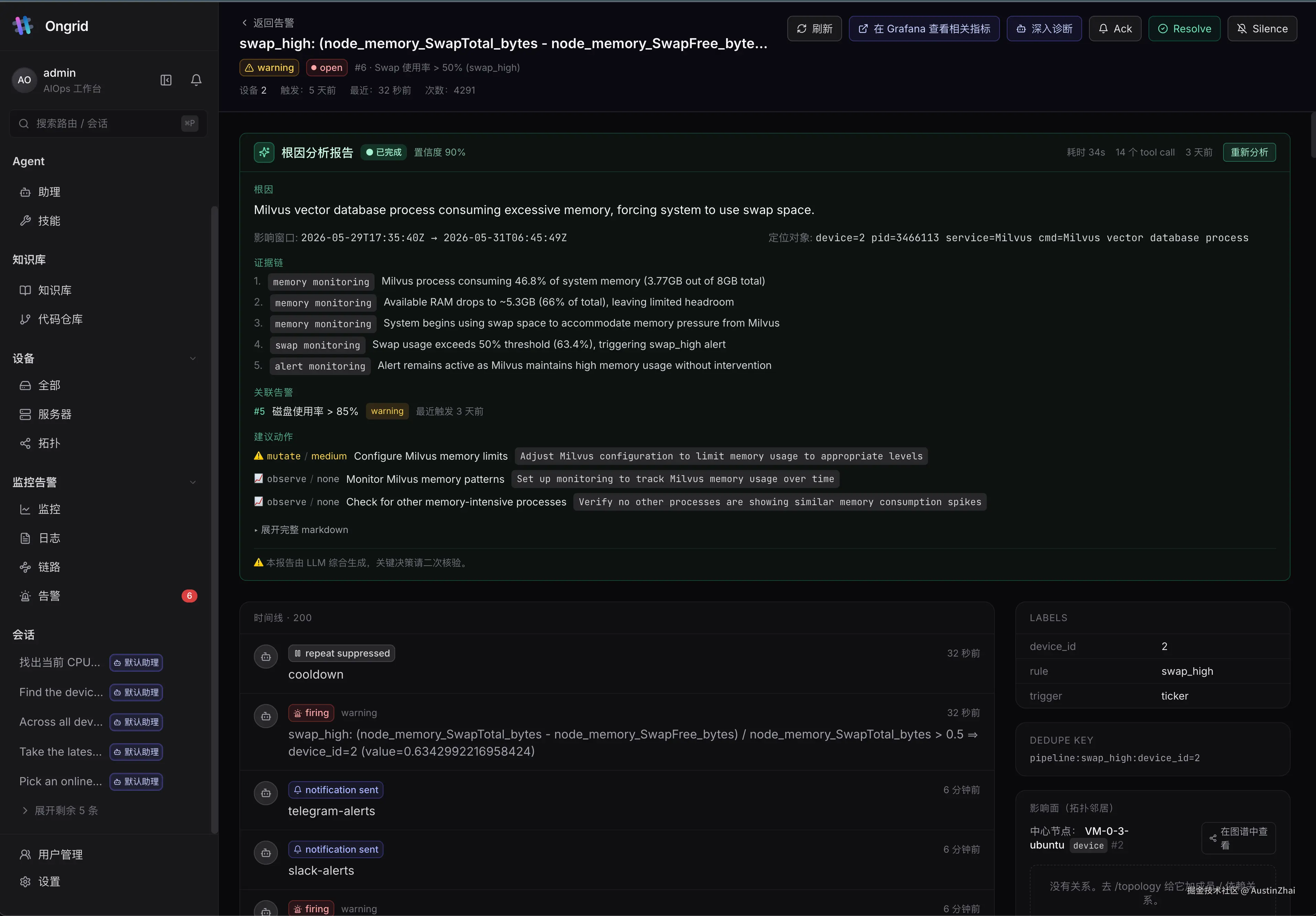The image size is (1316, 916).
Task: Collapse the 设备 sidebar section
Action: tap(193, 359)
